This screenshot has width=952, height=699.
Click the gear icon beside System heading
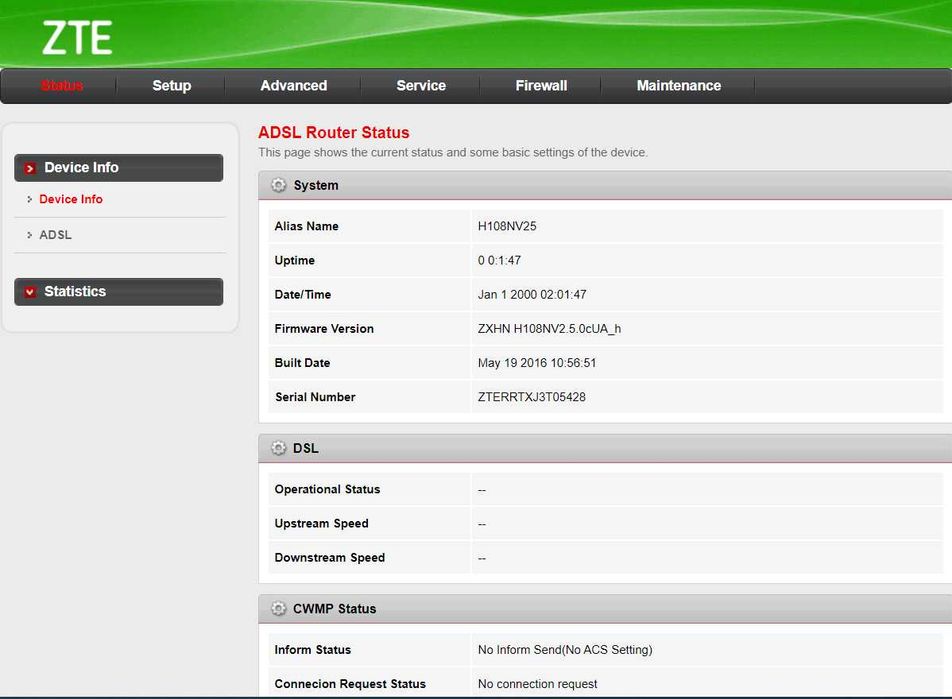[x=278, y=185]
